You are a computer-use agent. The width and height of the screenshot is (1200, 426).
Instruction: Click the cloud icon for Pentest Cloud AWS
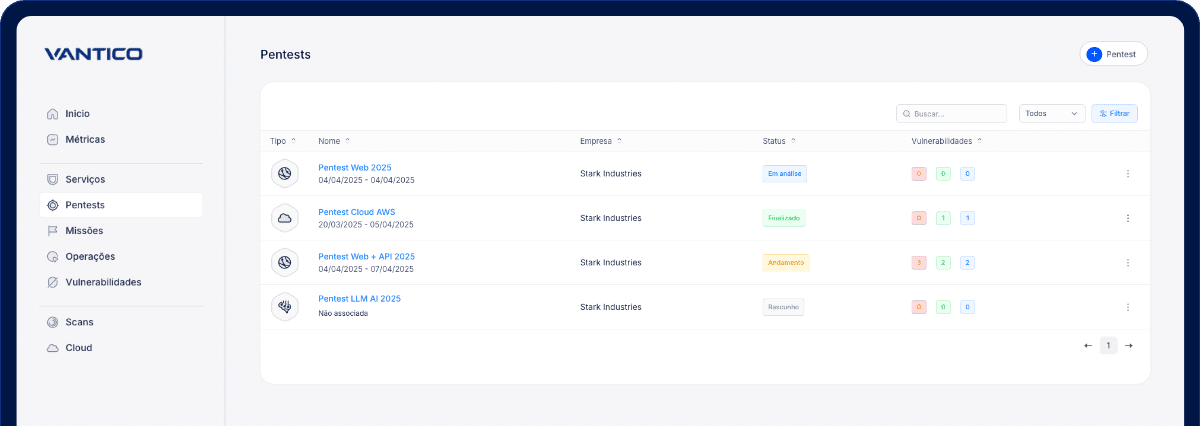click(284, 218)
